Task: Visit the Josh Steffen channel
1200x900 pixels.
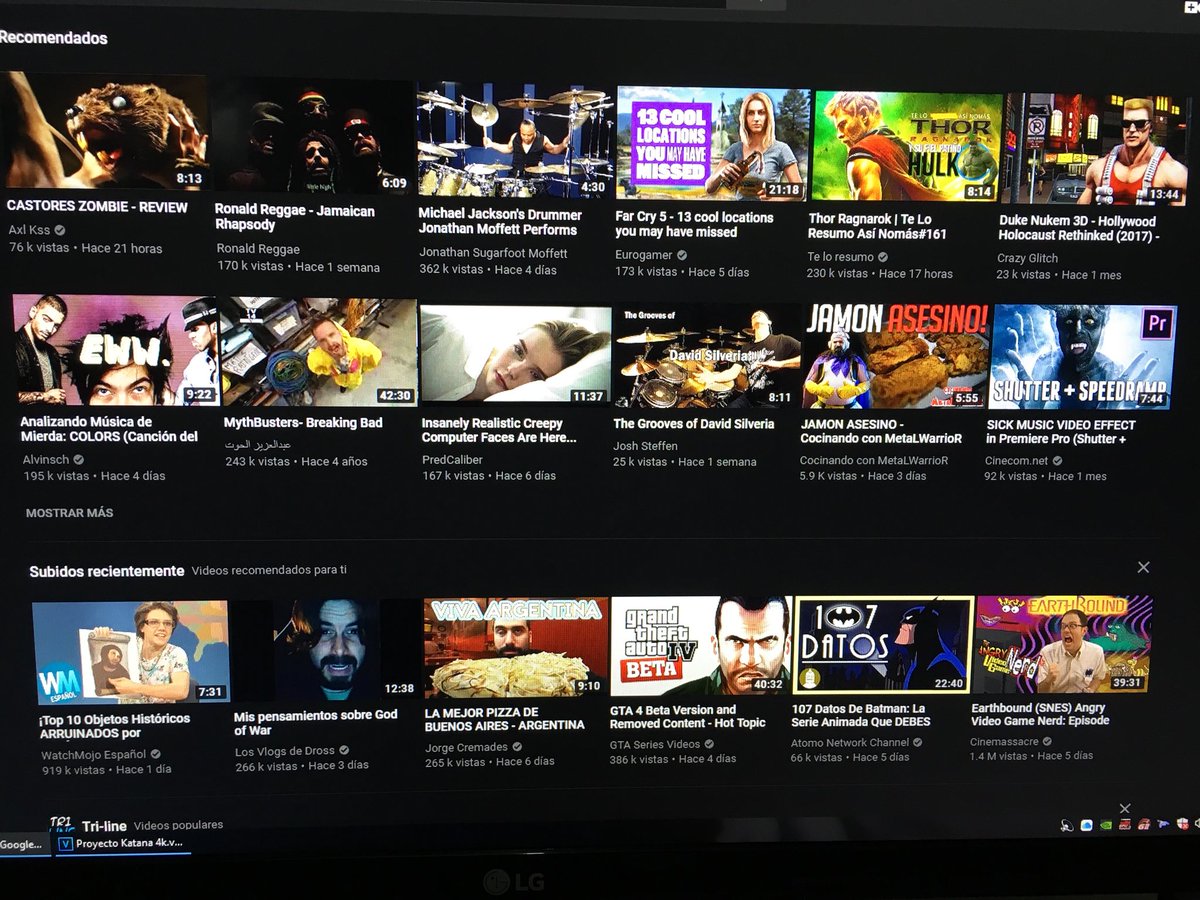Action: tap(645, 446)
